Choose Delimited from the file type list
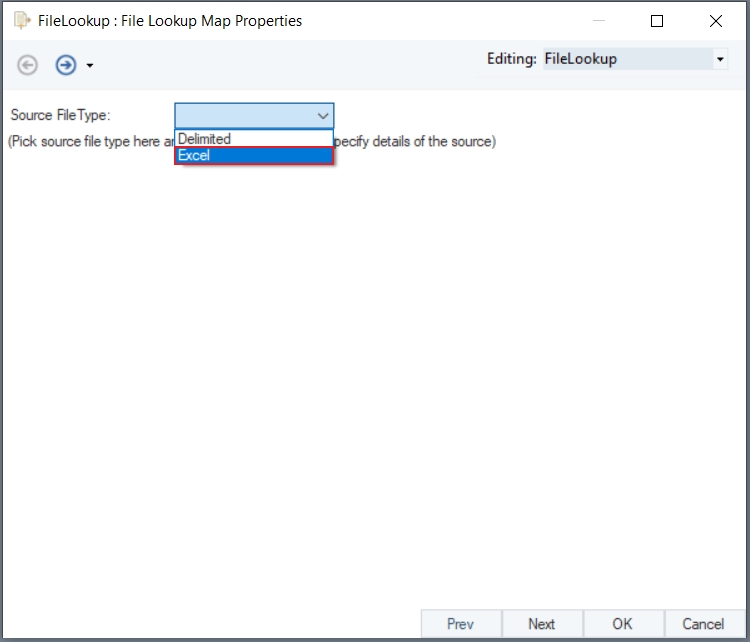Screen dimensions: 750x642 [254, 139]
